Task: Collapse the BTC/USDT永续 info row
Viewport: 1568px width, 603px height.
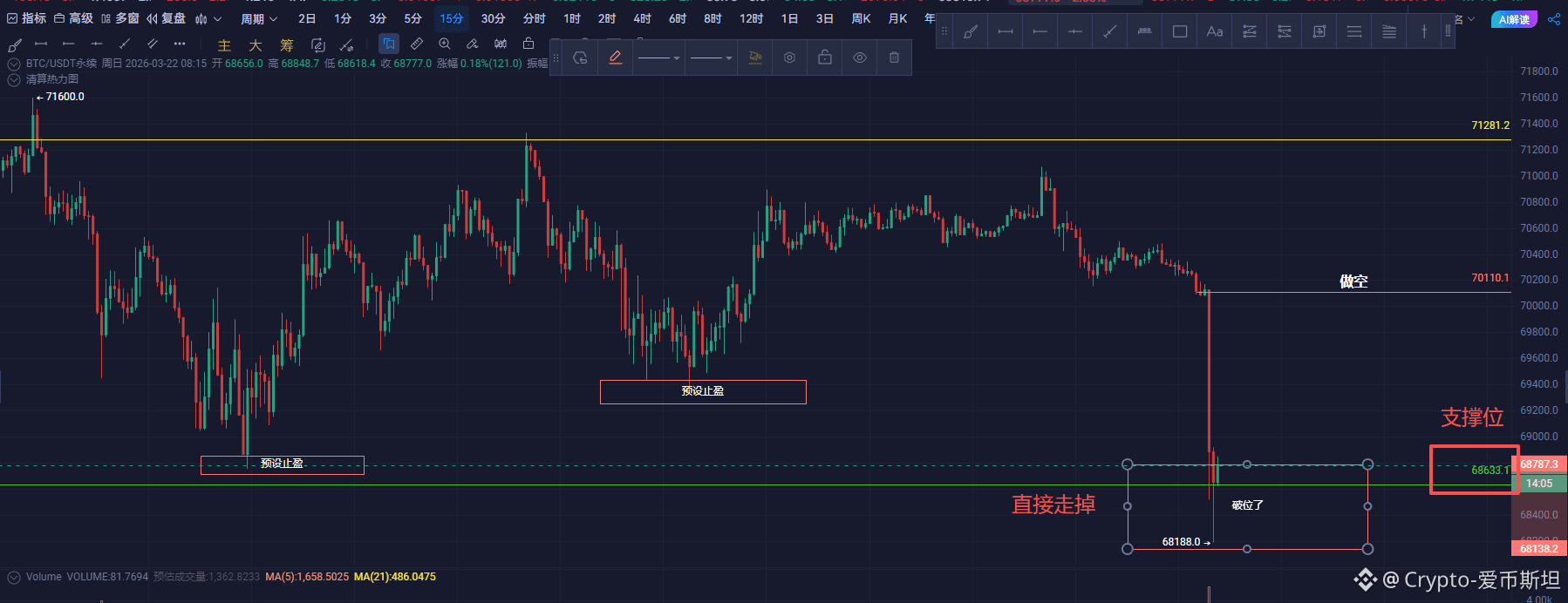Action: tap(14, 64)
